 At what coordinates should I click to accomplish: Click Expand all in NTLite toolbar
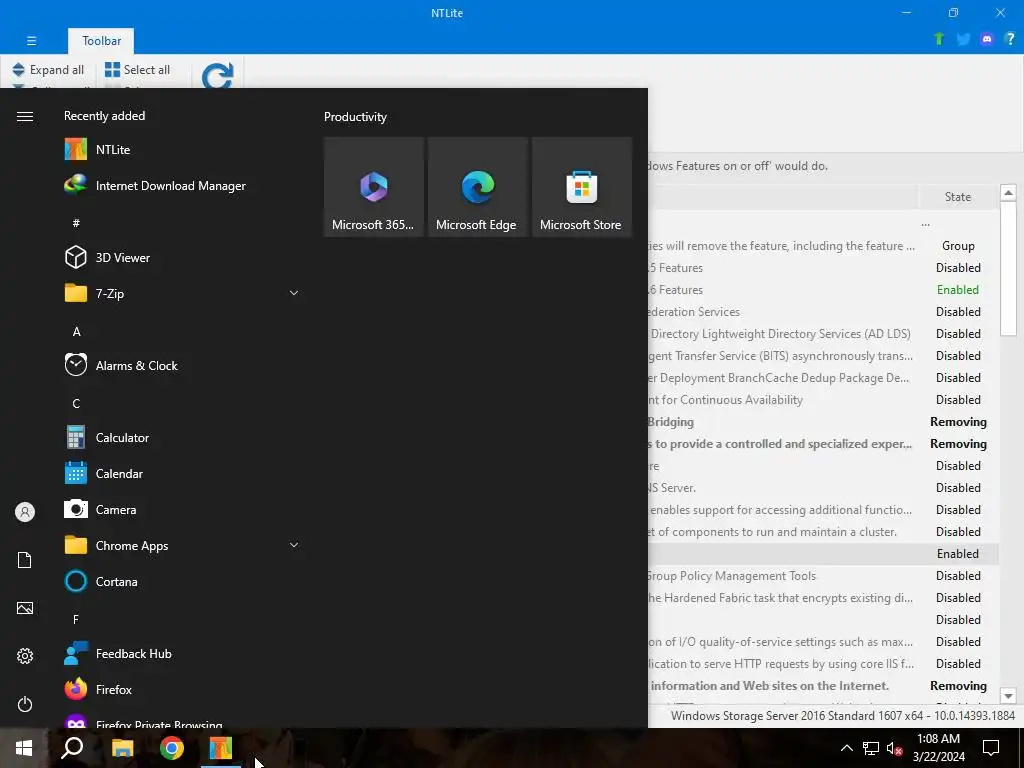[x=48, y=69]
